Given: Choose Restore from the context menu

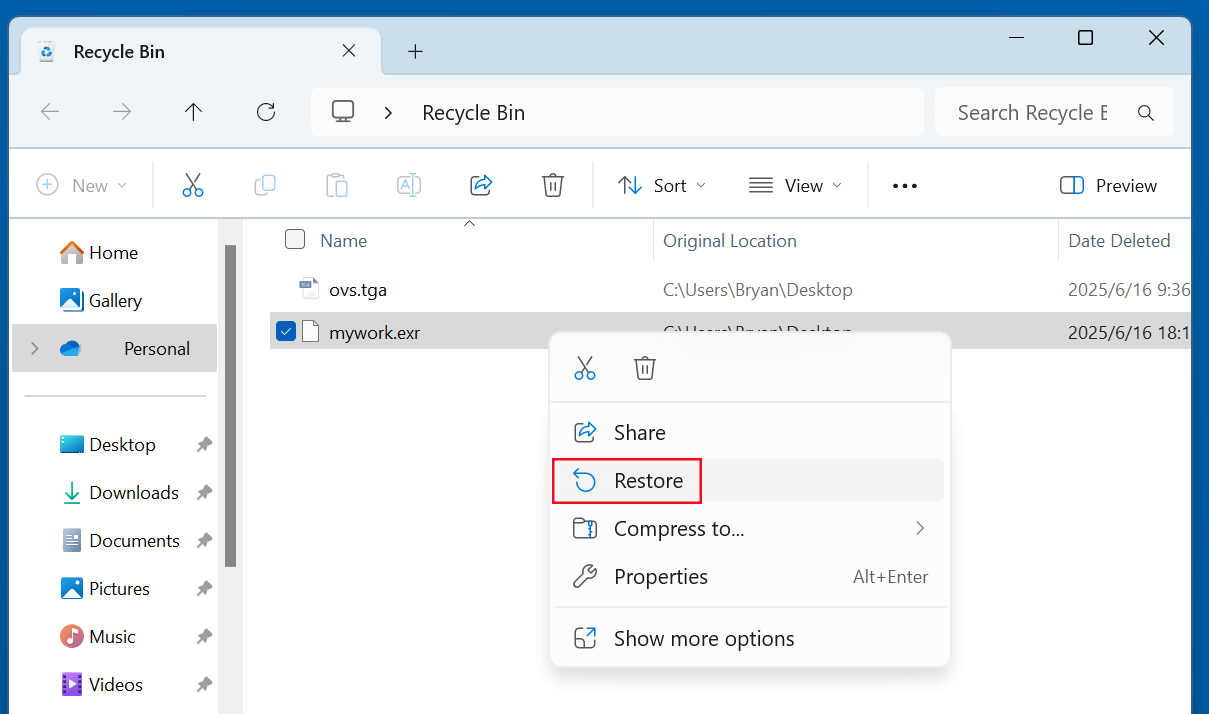Looking at the screenshot, I should pos(649,480).
